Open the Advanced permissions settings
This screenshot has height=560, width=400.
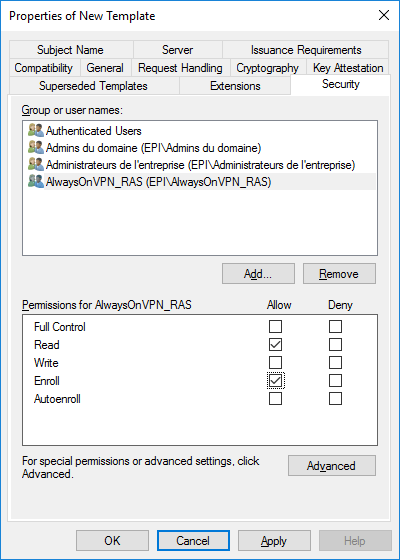tap(332, 465)
